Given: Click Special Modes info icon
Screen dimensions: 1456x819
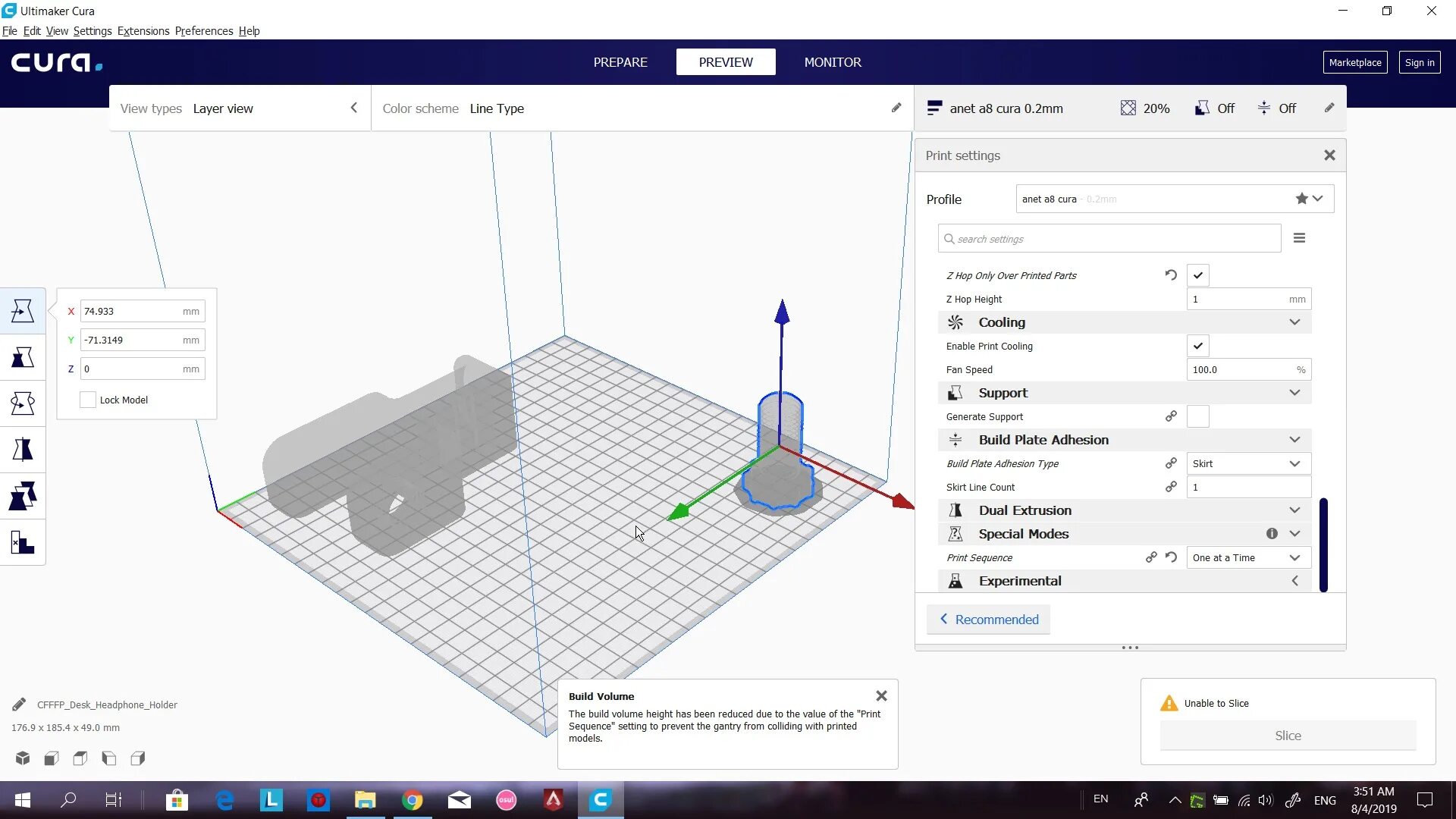Looking at the screenshot, I should [x=1272, y=534].
